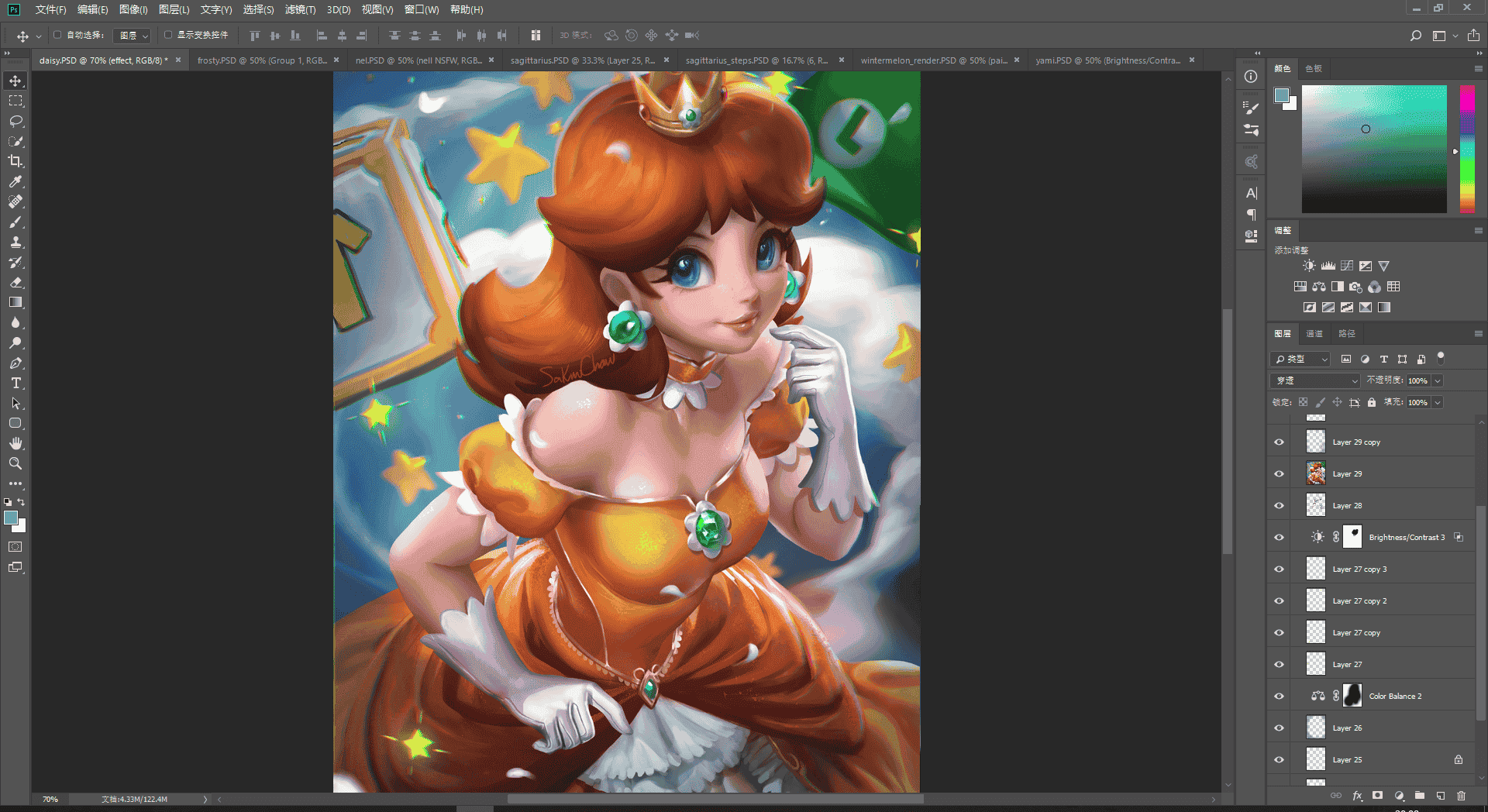Create a new layer group folder
The width and height of the screenshot is (1488, 812).
click(x=1419, y=796)
